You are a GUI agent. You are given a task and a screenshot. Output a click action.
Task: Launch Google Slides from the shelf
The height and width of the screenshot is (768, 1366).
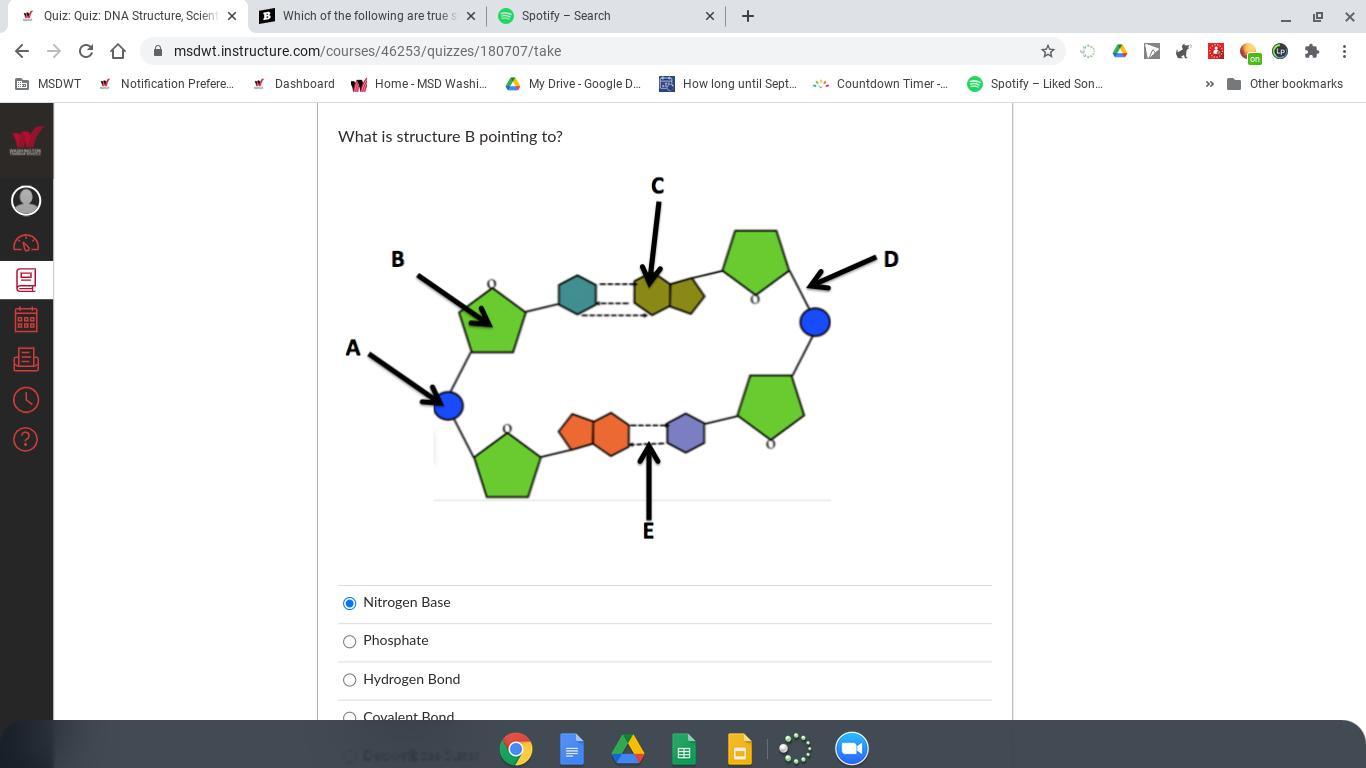point(740,749)
